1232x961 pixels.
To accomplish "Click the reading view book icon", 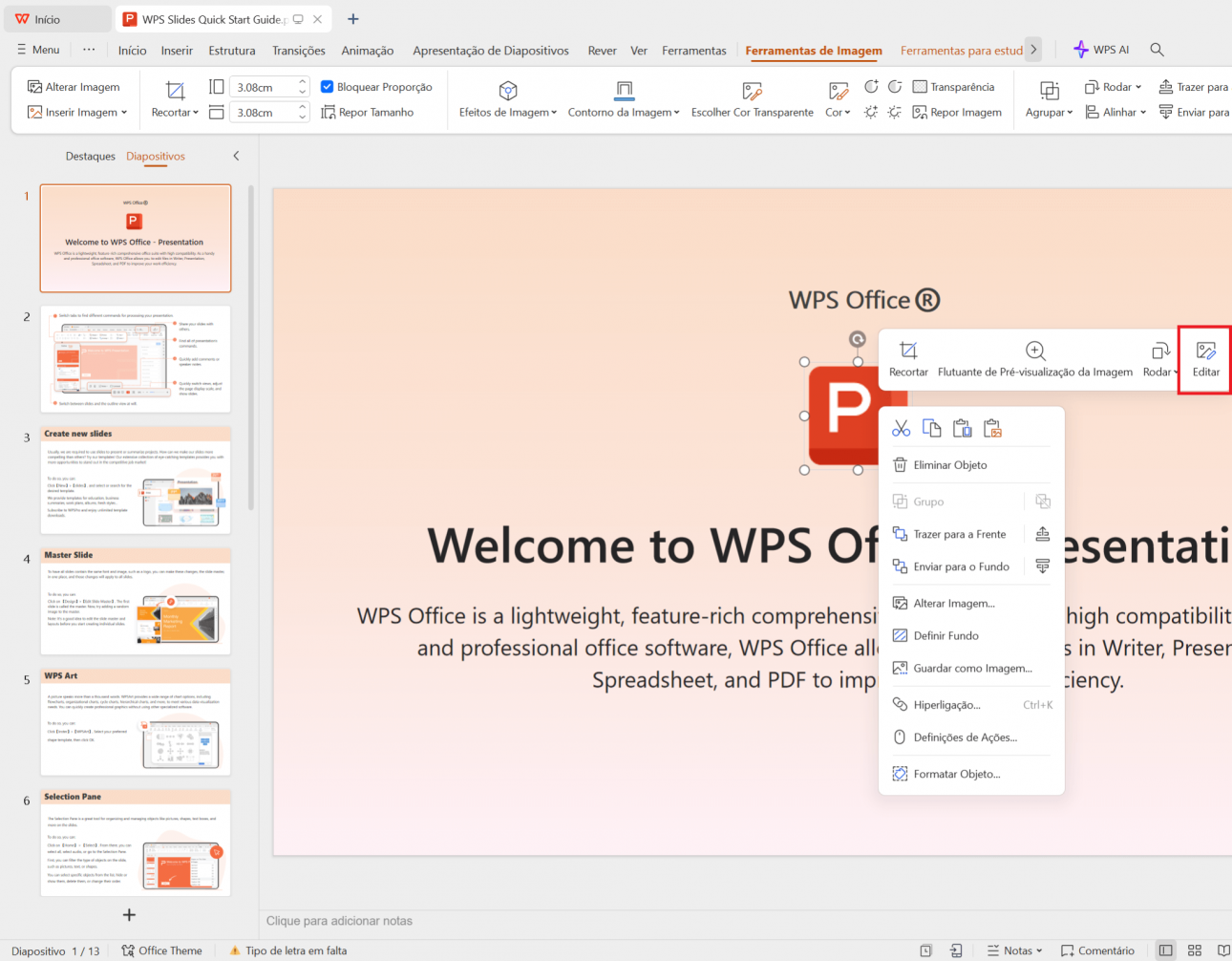I will pyautogui.click(x=1223, y=950).
